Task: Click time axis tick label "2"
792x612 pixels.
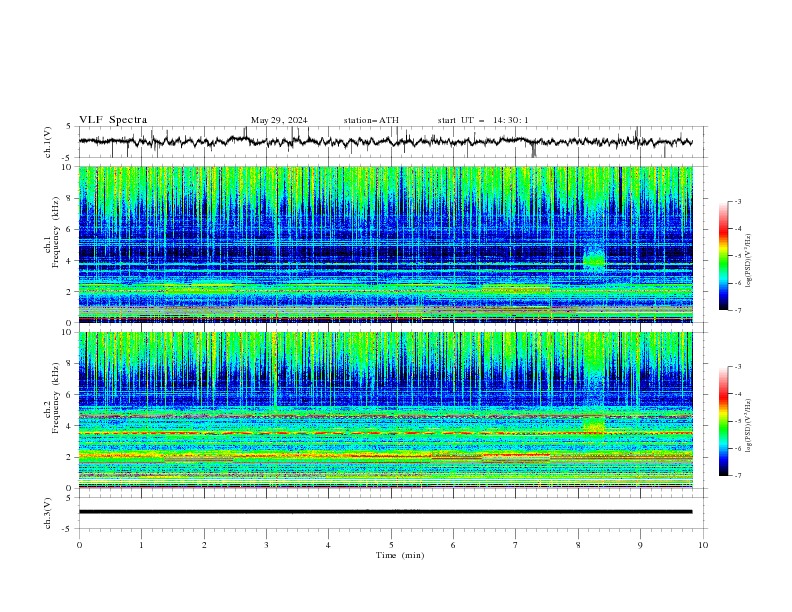Action: click(x=204, y=545)
